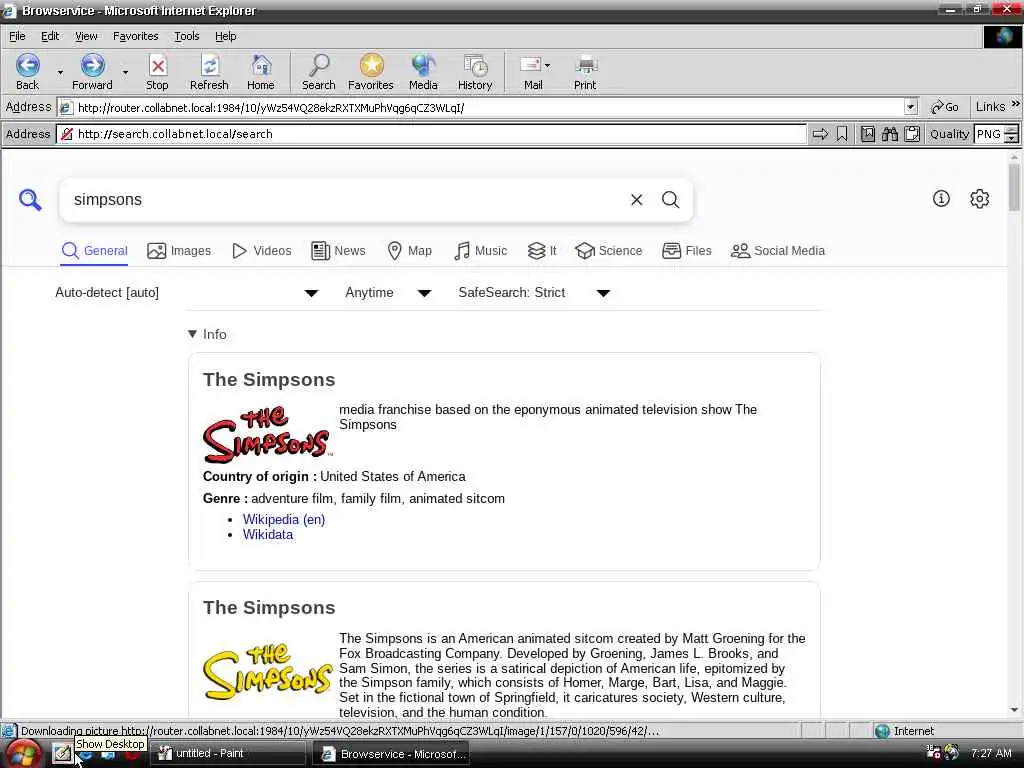Click the Go button beside the address bar
Image resolution: width=1024 pixels, height=768 pixels.
click(x=945, y=107)
